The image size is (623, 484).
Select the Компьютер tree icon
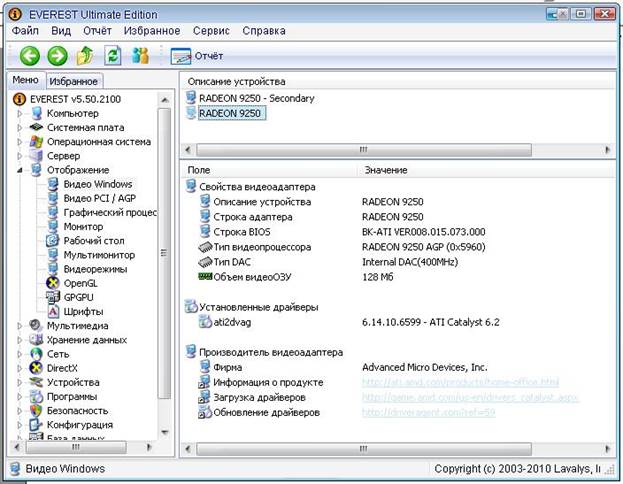click(x=37, y=113)
